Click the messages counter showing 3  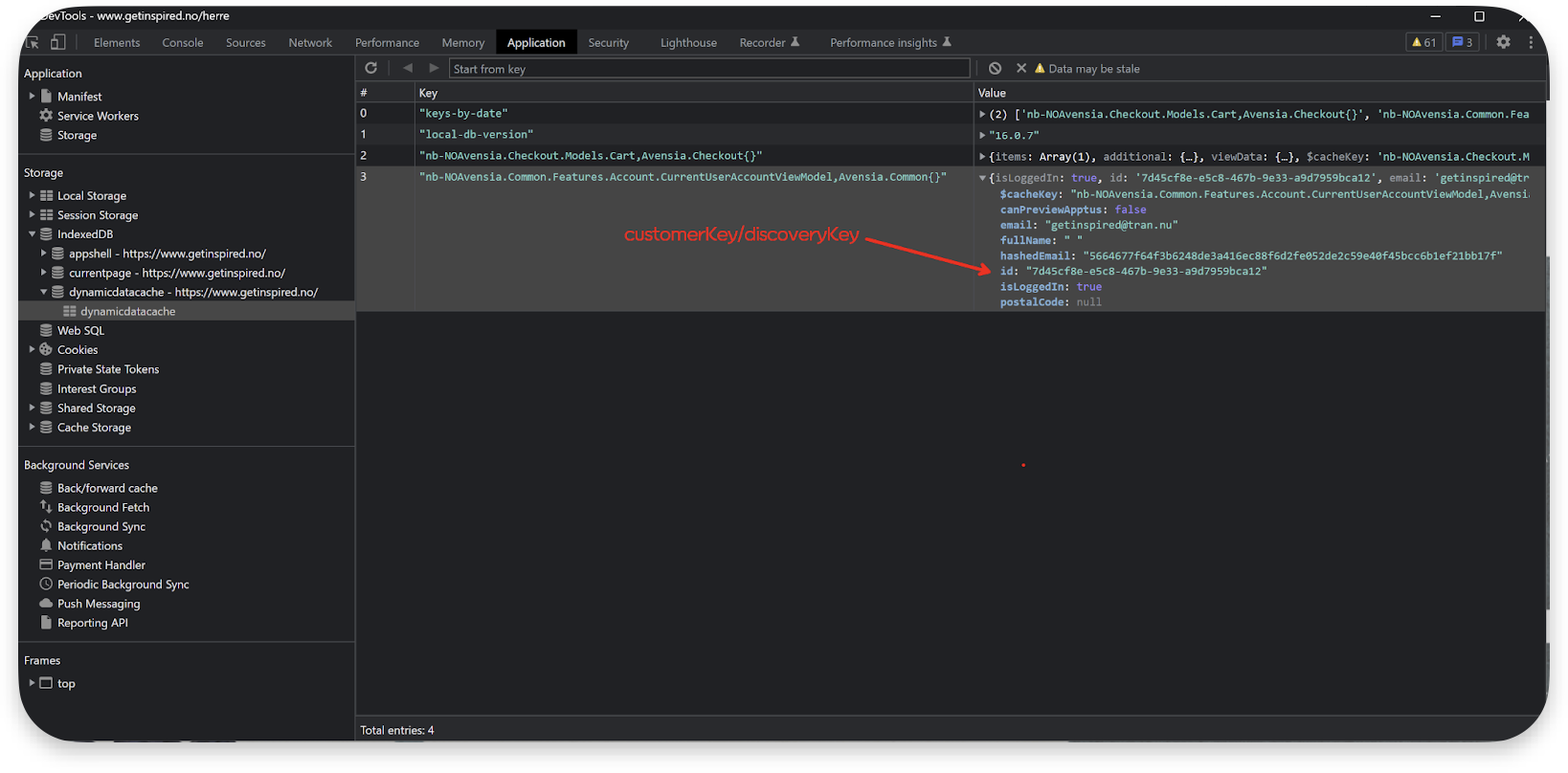pyautogui.click(x=1462, y=42)
